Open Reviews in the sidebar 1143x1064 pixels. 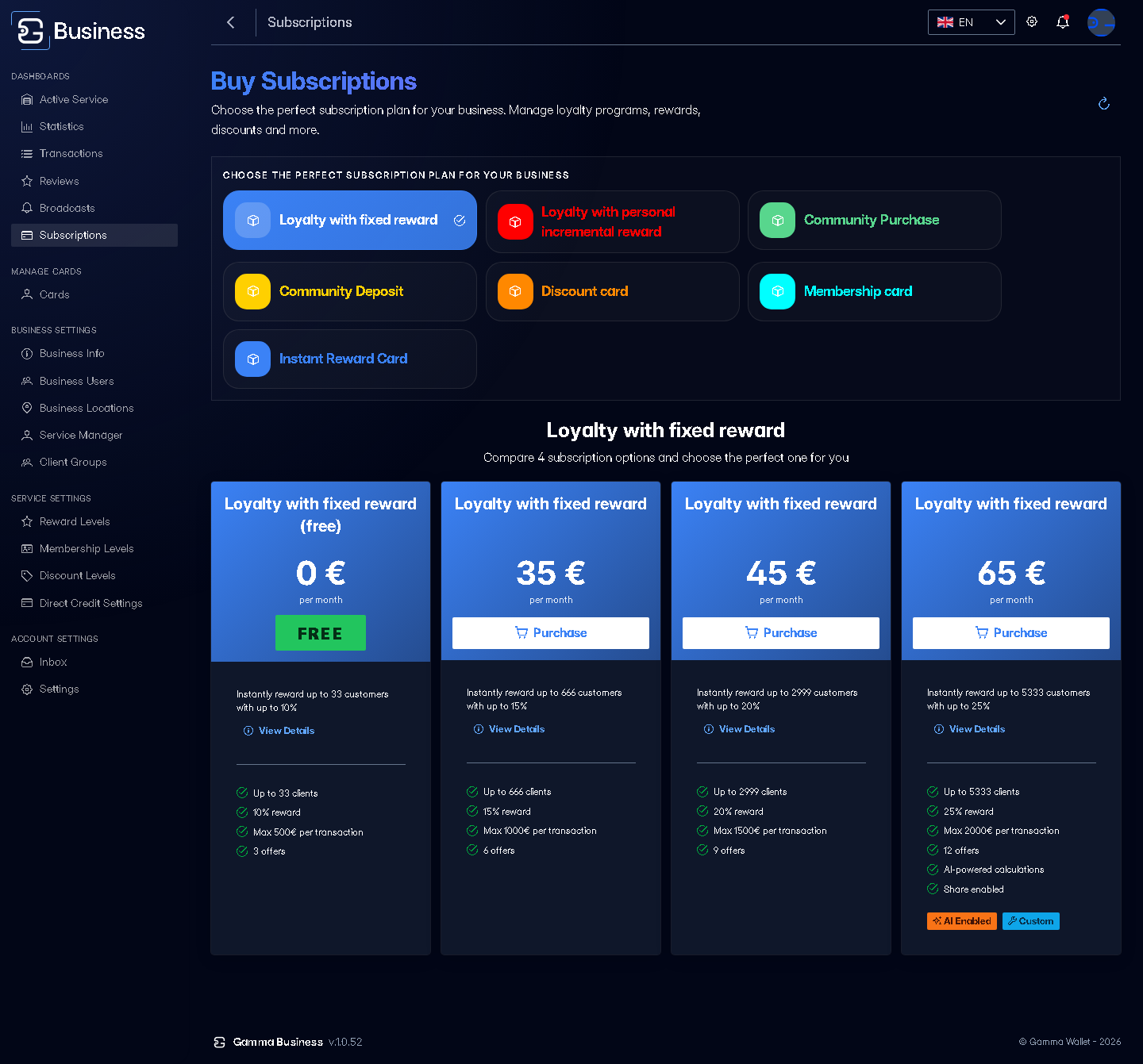pos(94,181)
